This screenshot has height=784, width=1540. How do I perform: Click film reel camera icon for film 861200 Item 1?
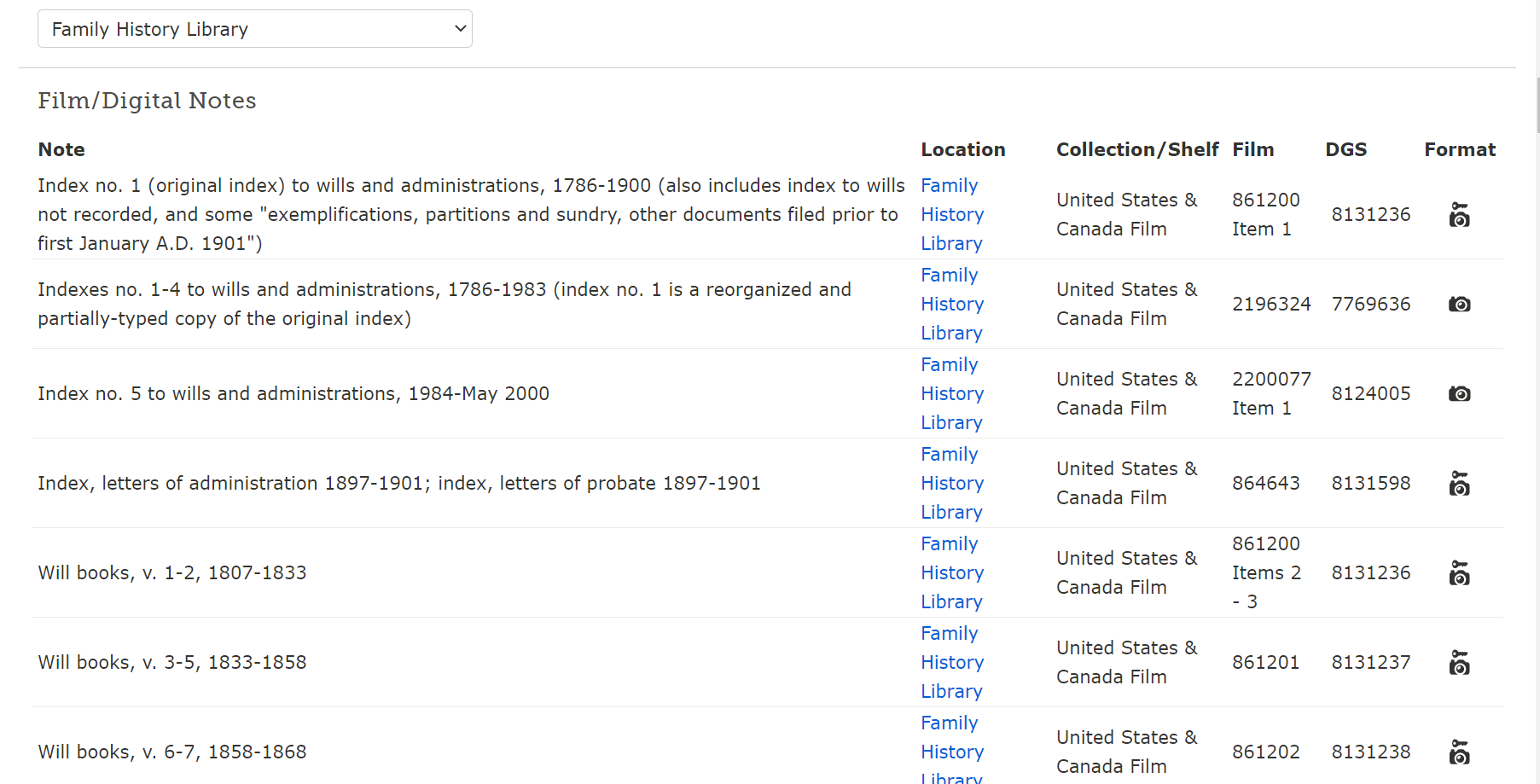tap(1459, 215)
